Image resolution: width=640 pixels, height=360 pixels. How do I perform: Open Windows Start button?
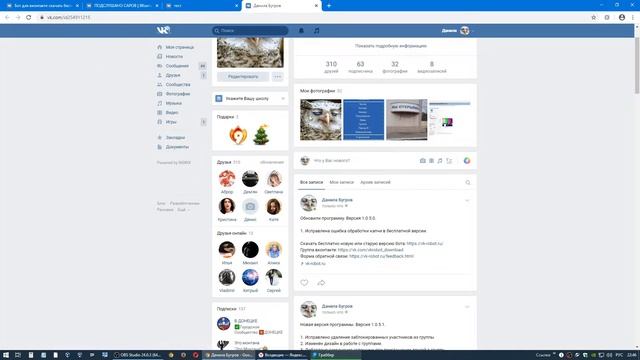click(6, 355)
